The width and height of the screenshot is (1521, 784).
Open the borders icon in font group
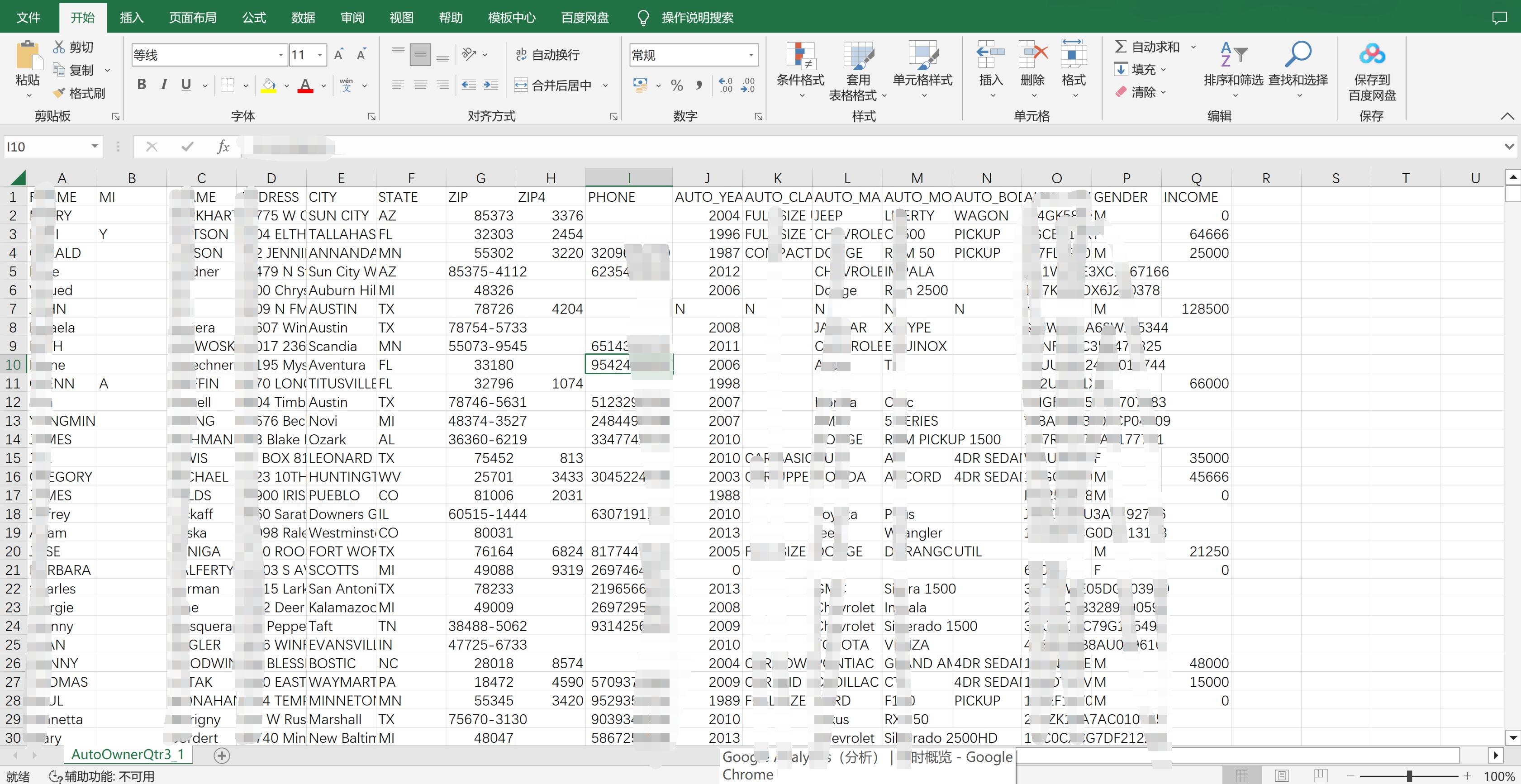click(227, 85)
